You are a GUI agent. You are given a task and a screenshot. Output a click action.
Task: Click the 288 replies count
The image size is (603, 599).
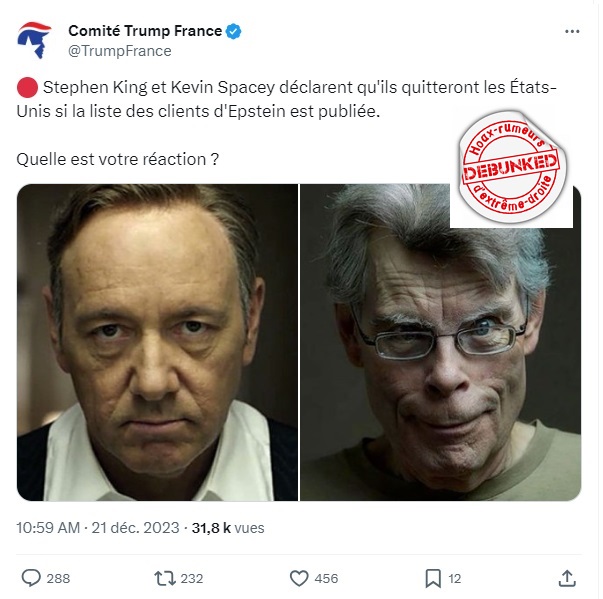(x=58, y=578)
